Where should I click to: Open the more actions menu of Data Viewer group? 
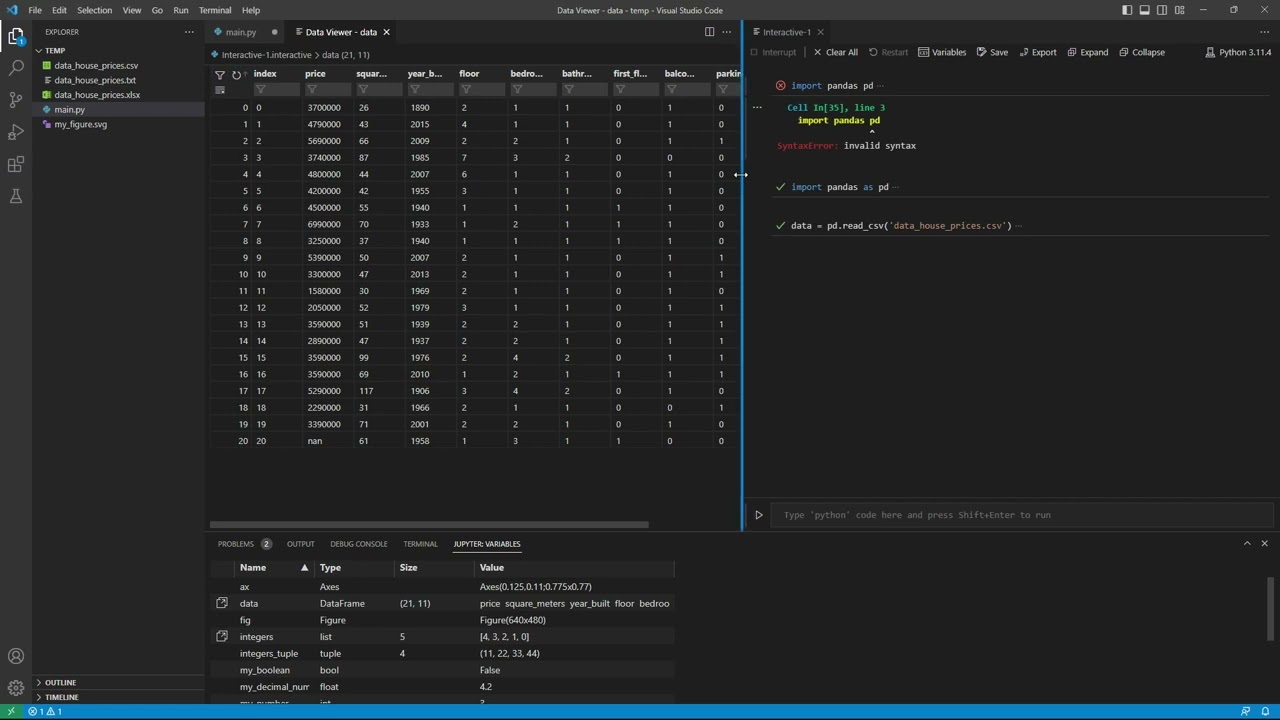coord(728,32)
